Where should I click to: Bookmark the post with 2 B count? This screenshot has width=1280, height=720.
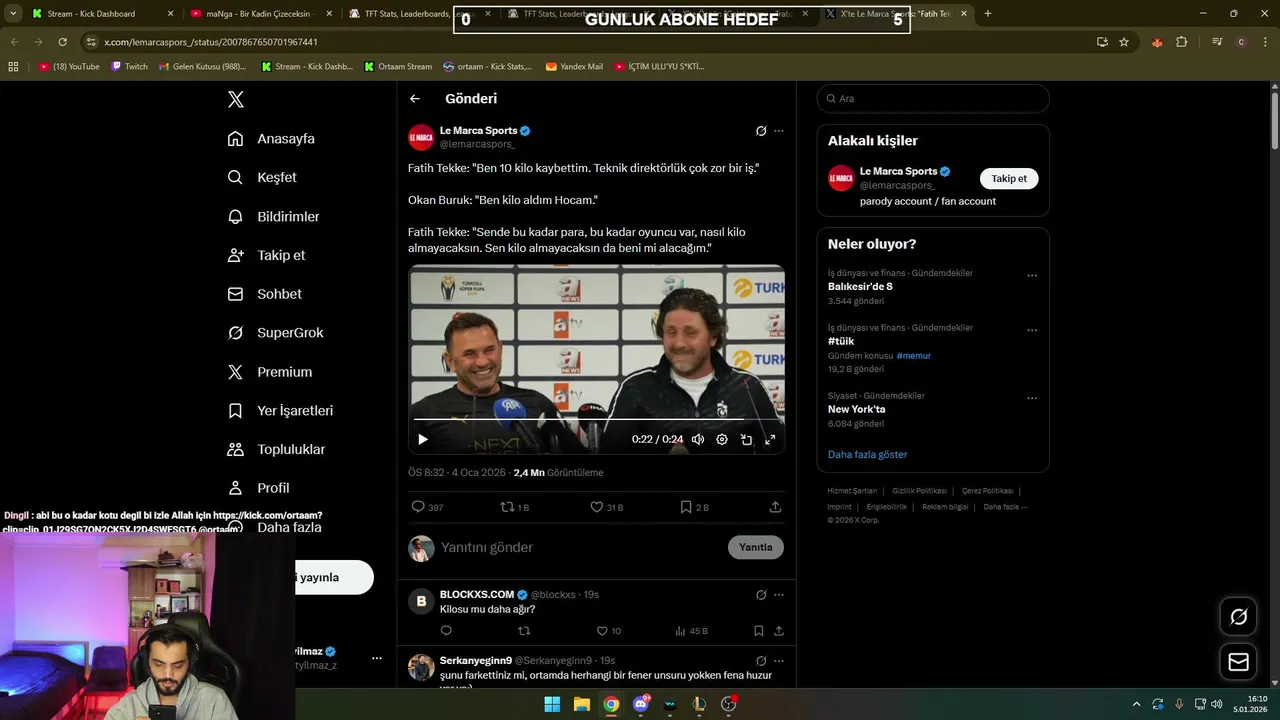coord(694,507)
